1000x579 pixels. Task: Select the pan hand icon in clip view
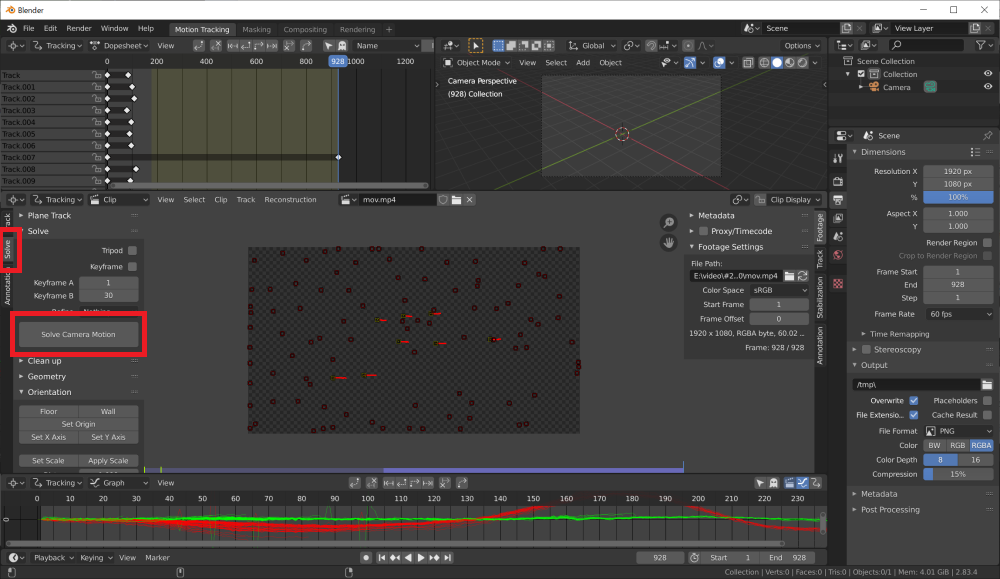coord(668,242)
